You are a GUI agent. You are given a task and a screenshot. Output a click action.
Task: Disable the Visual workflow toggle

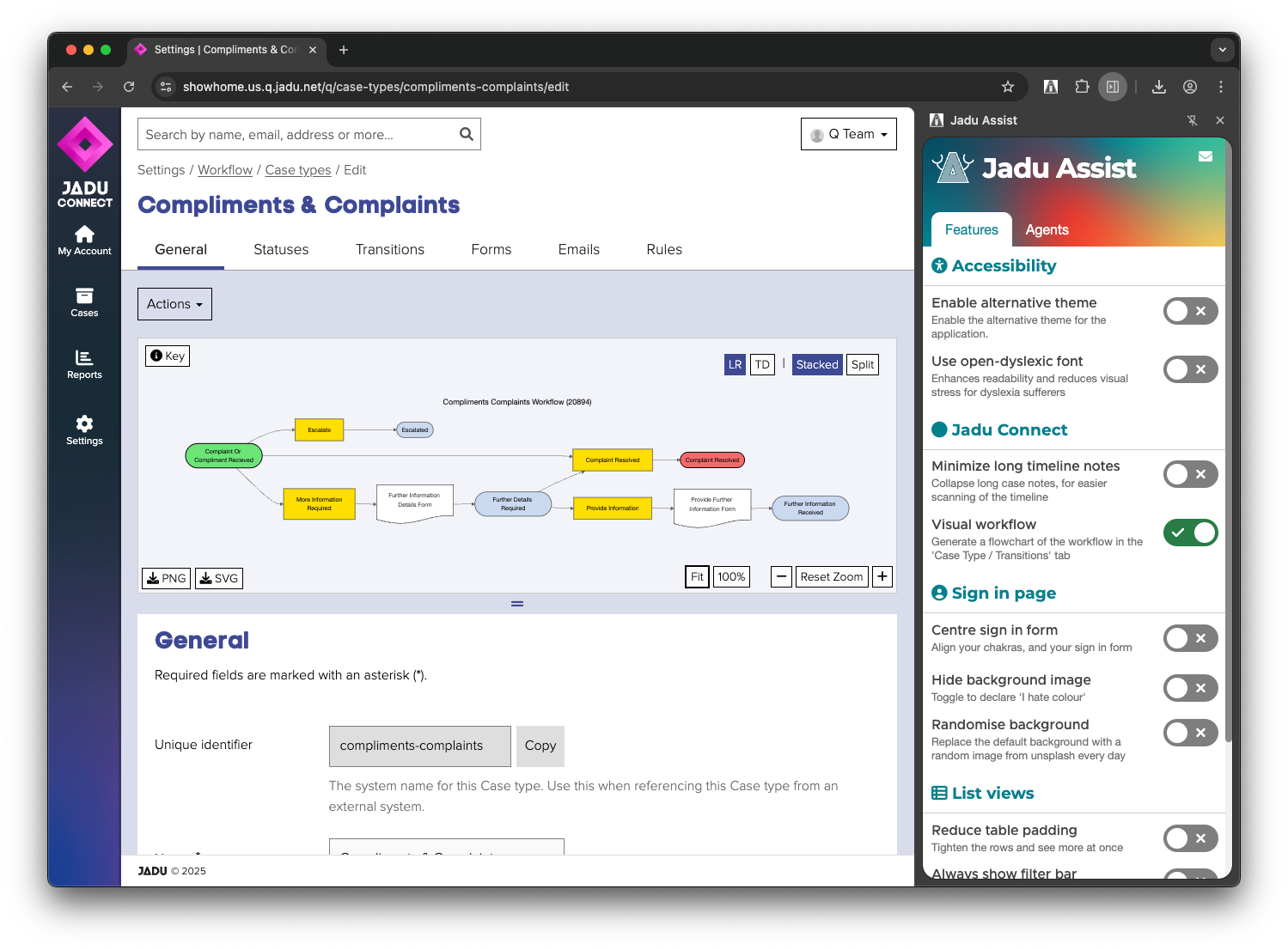point(1190,533)
